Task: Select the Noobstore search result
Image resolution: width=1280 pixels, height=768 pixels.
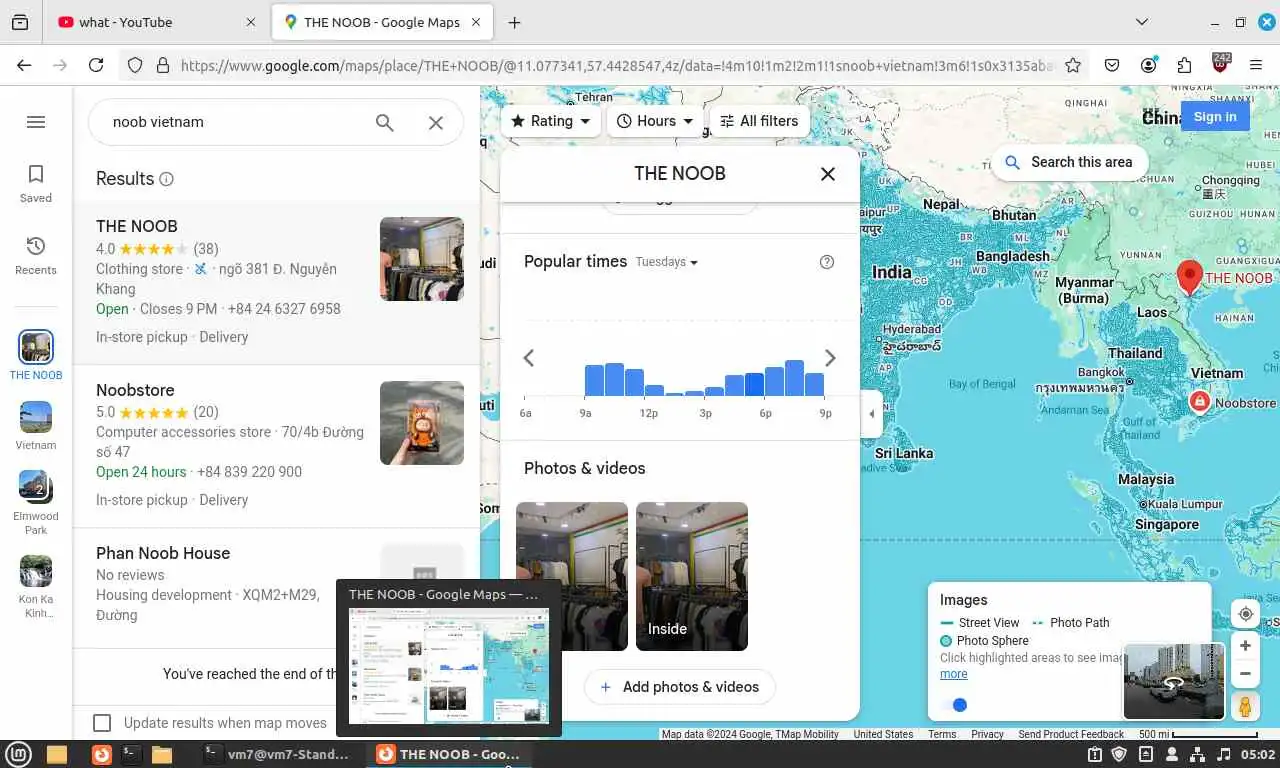Action: 276,445
